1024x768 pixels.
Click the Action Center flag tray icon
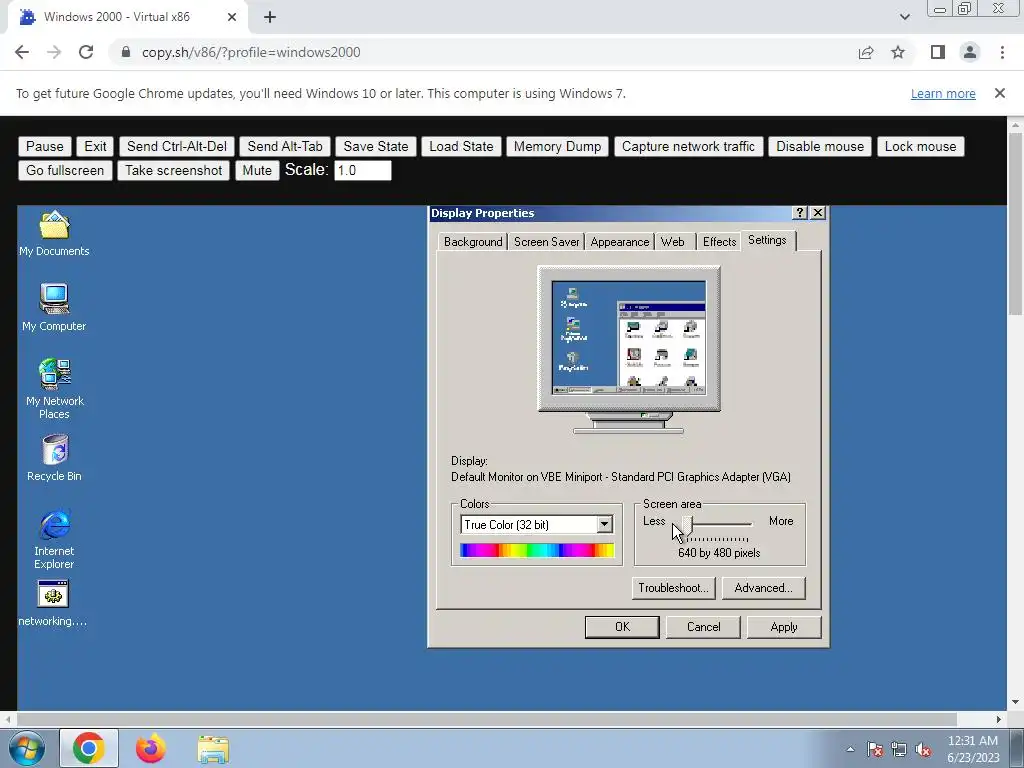[875, 749]
